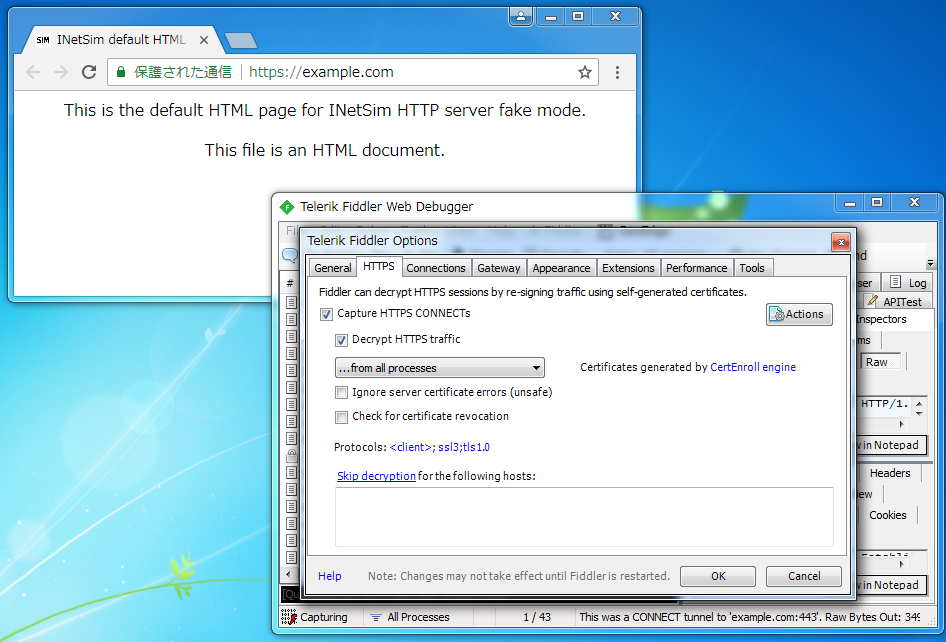This screenshot has width=946, height=642.
Task: Click the Log tab document icon
Action: tap(896, 282)
